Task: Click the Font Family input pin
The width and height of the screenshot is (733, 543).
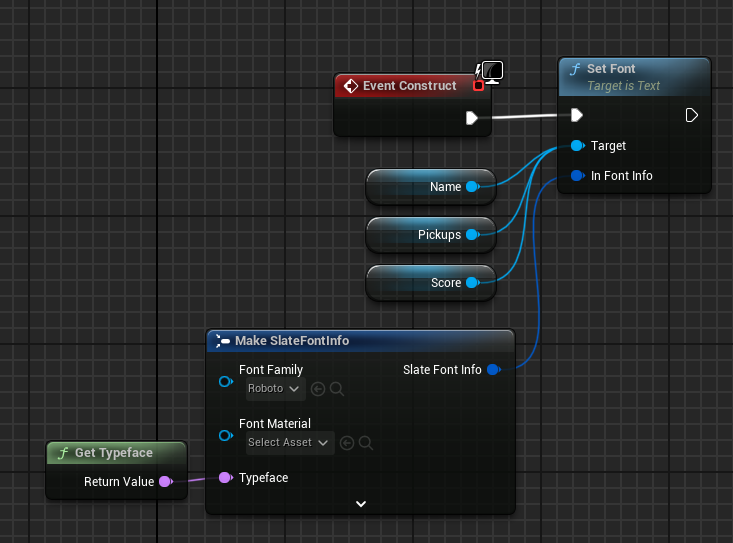Action: [x=226, y=382]
